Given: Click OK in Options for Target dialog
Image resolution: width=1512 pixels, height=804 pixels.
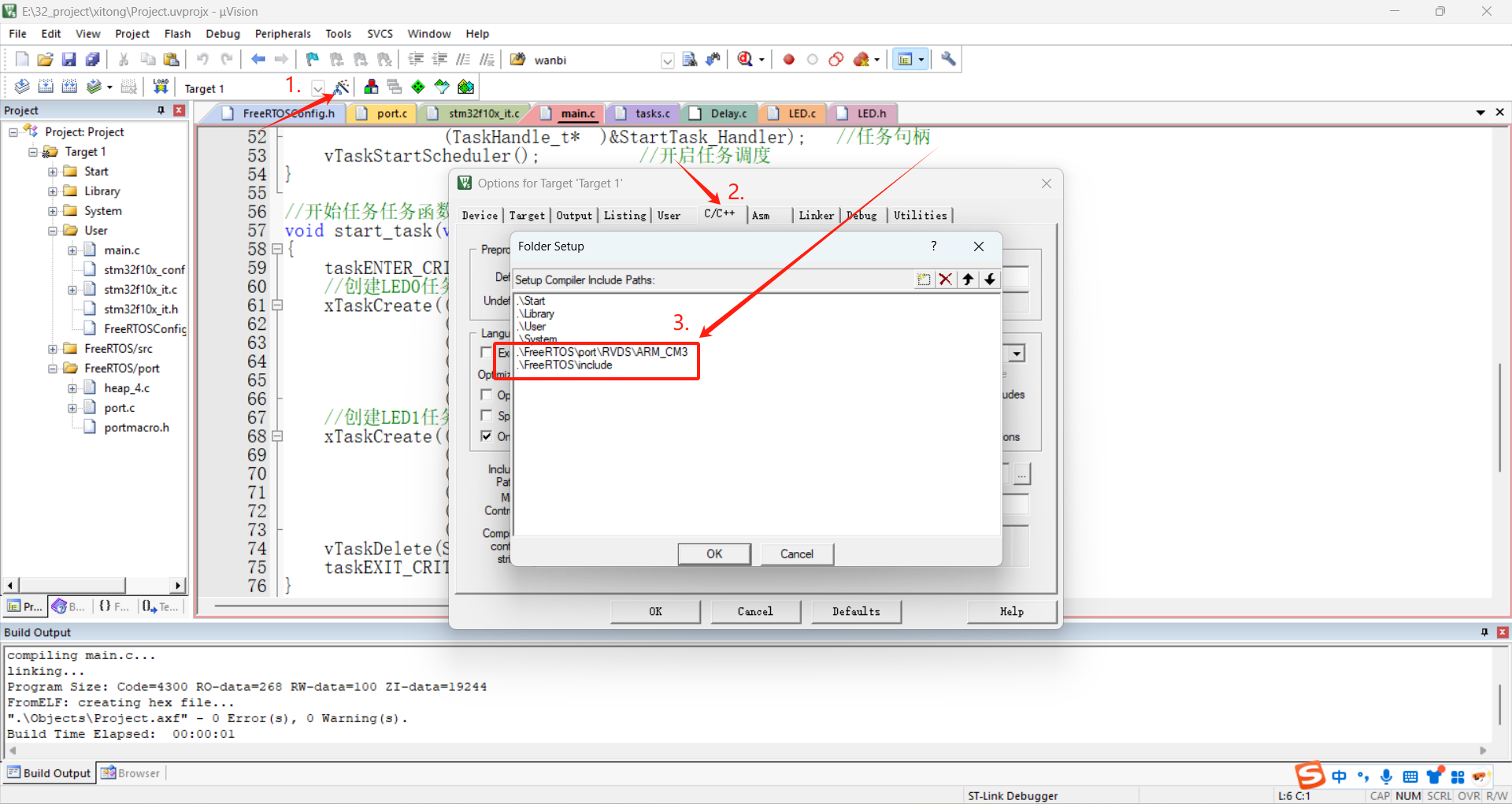Looking at the screenshot, I should tap(655, 611).
